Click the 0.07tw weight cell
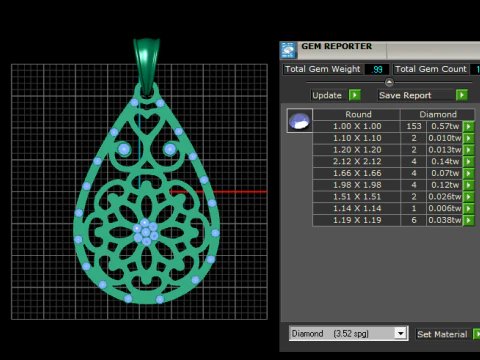Image resolution: width=480 pixels, height=360 pixels. (445, 173)
